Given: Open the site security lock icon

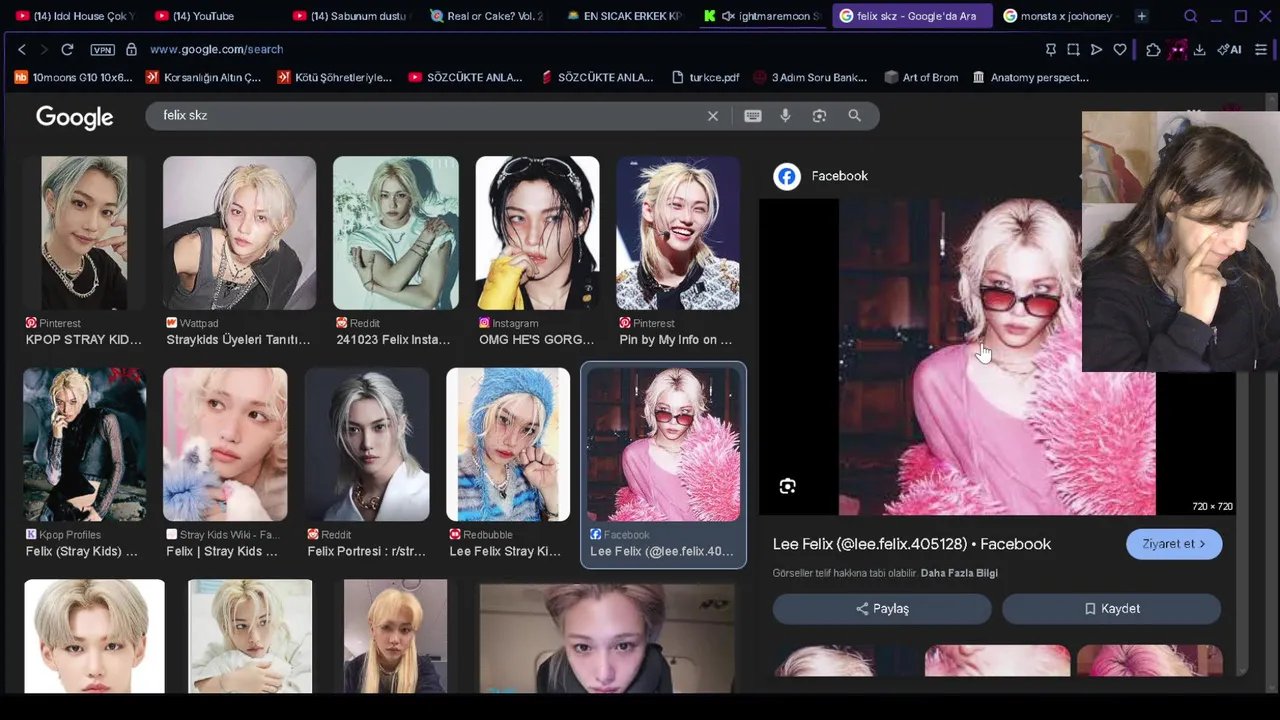Looking at the screenshot, I should [131, 49].
